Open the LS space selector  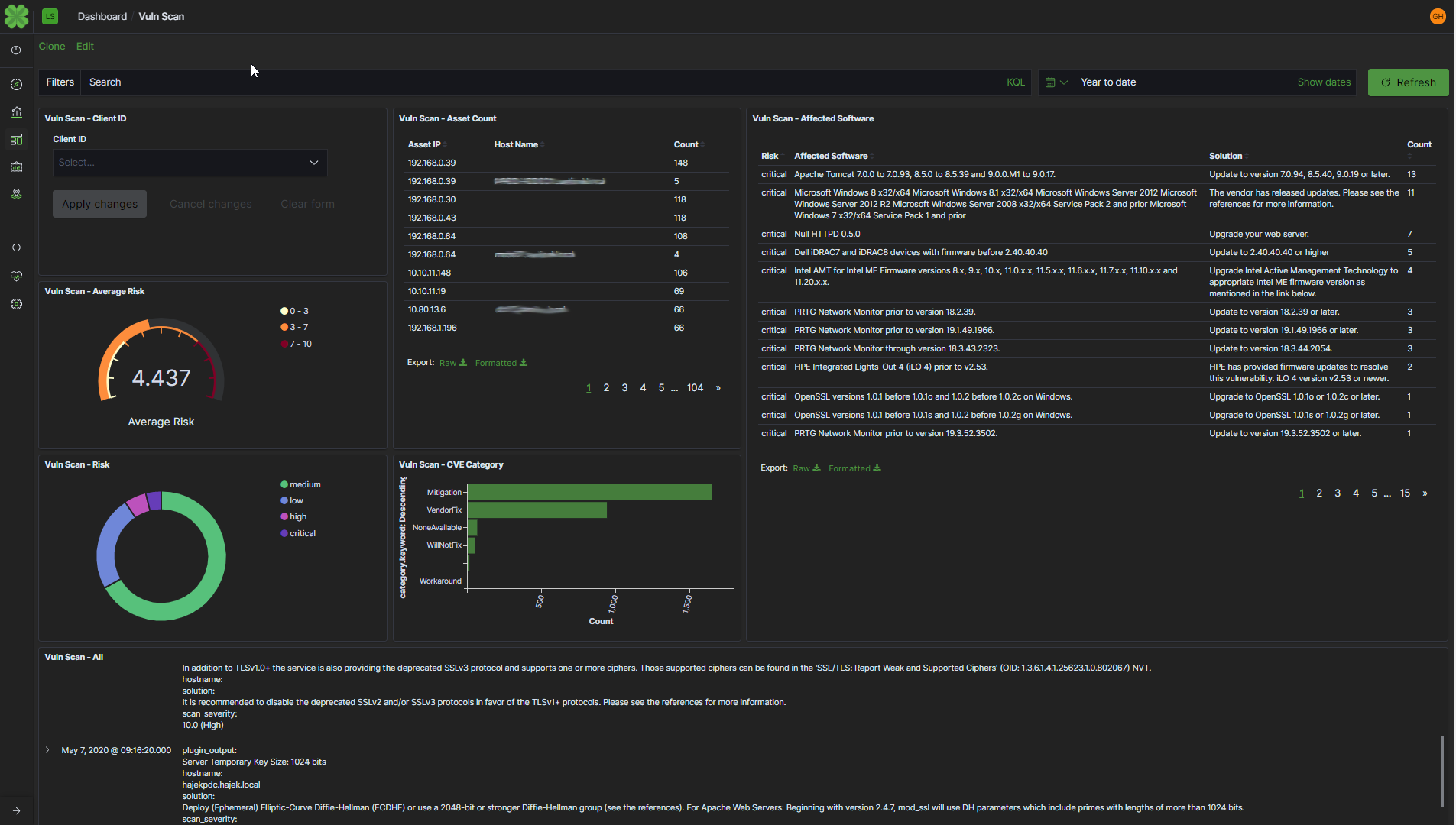coord(50,16)
